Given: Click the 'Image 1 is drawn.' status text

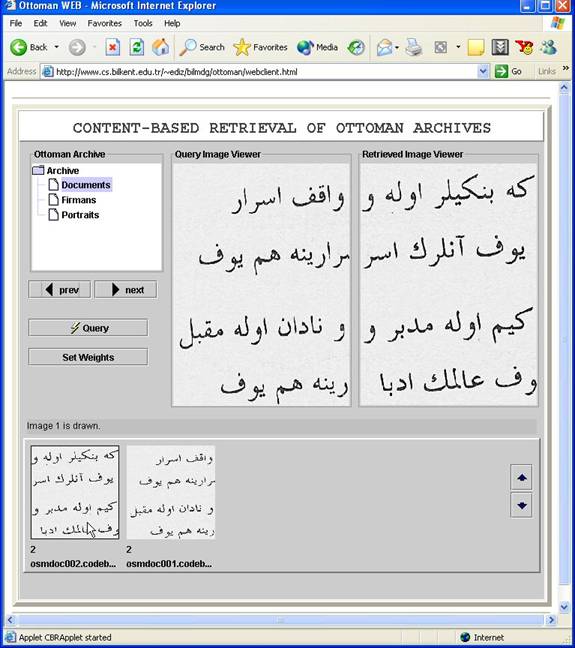Looking at the screenshot, I should point(63,426).
